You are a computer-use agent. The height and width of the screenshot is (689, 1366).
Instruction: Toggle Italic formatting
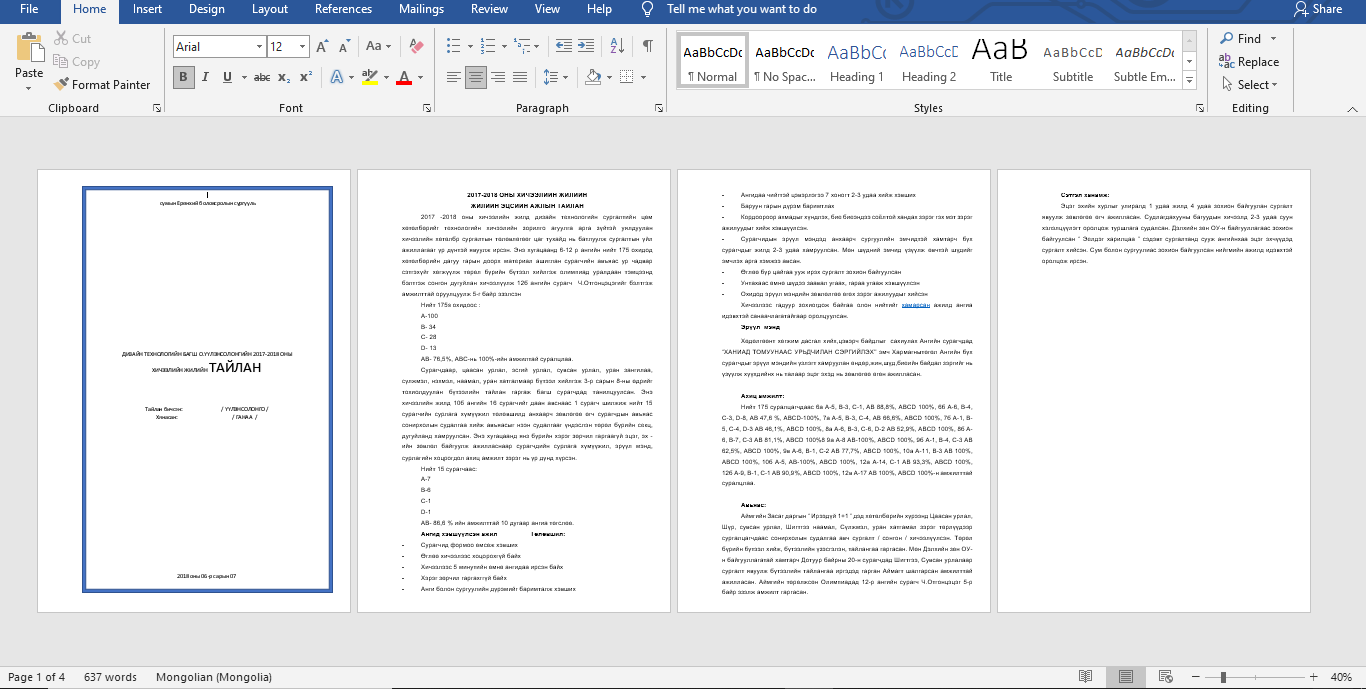[x=206, y=77]
